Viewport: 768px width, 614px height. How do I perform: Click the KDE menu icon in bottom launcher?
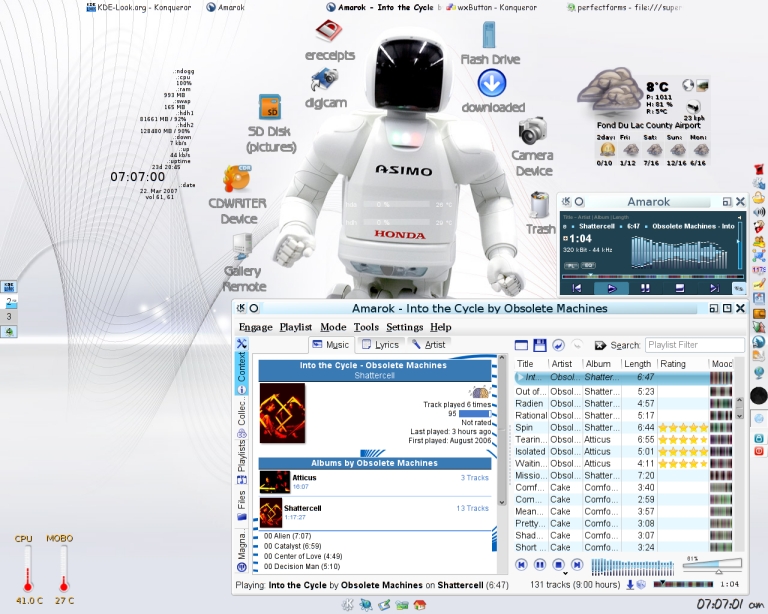[347, 605]
